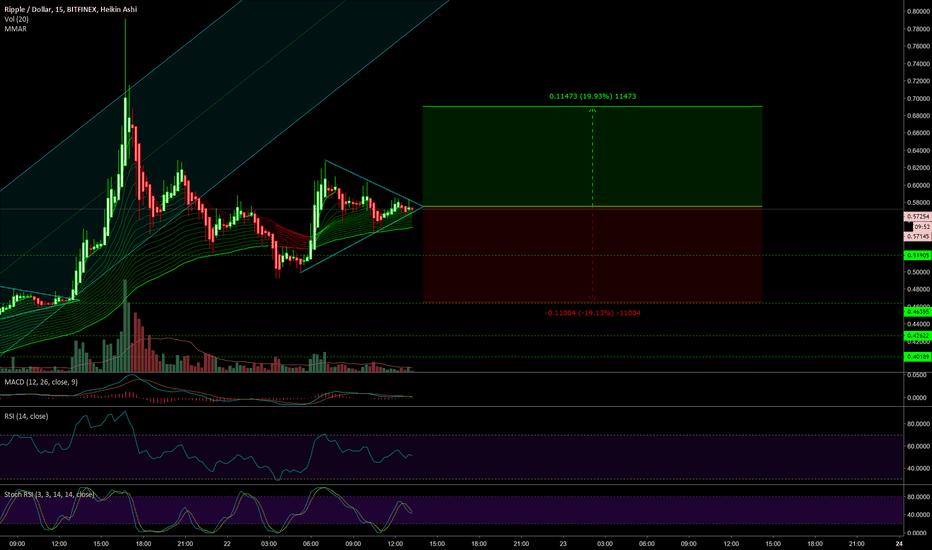932x550 pixels.
Task: Click the 0.57254 price tag on axis
Action: (917, 217)
